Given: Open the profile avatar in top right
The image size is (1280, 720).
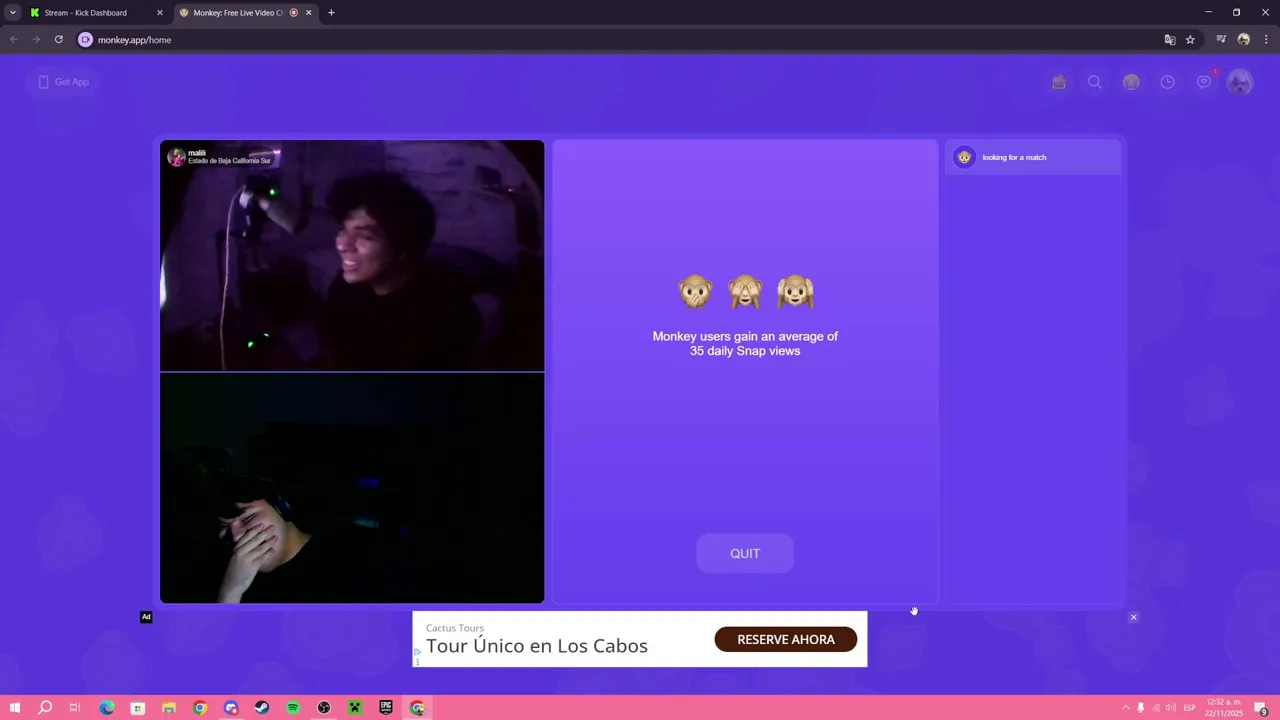Looking at the screenshot, I should (x=1240, y=82).
